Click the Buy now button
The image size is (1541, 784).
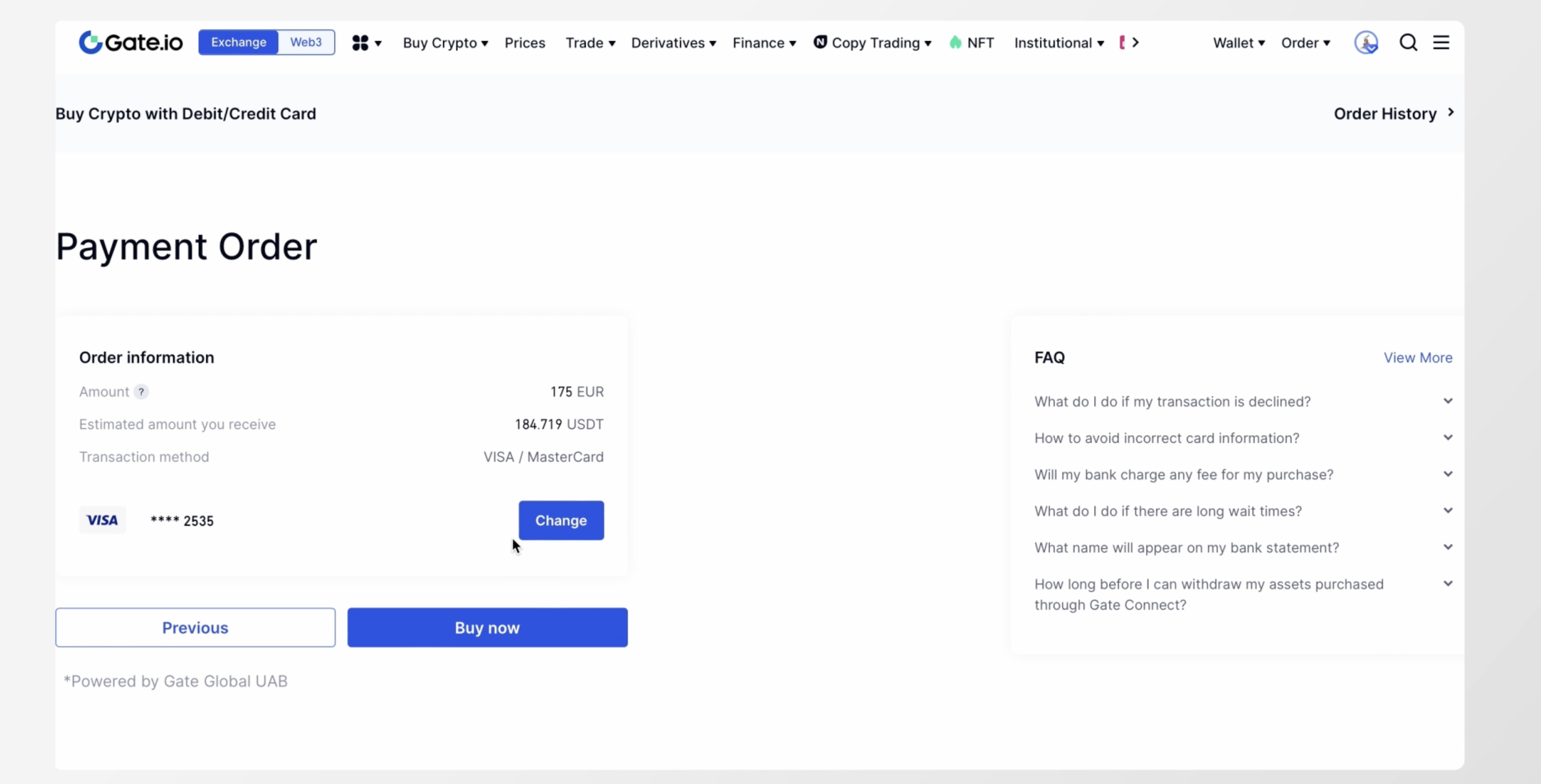[487, 628]
